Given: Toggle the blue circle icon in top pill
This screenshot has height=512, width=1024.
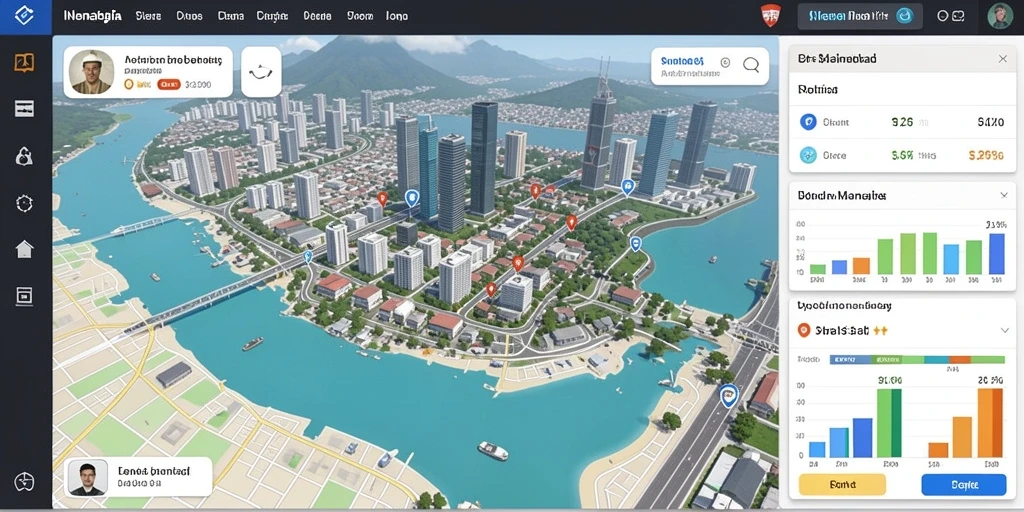Looking at the screenshot, I should [x=904, y=16].
